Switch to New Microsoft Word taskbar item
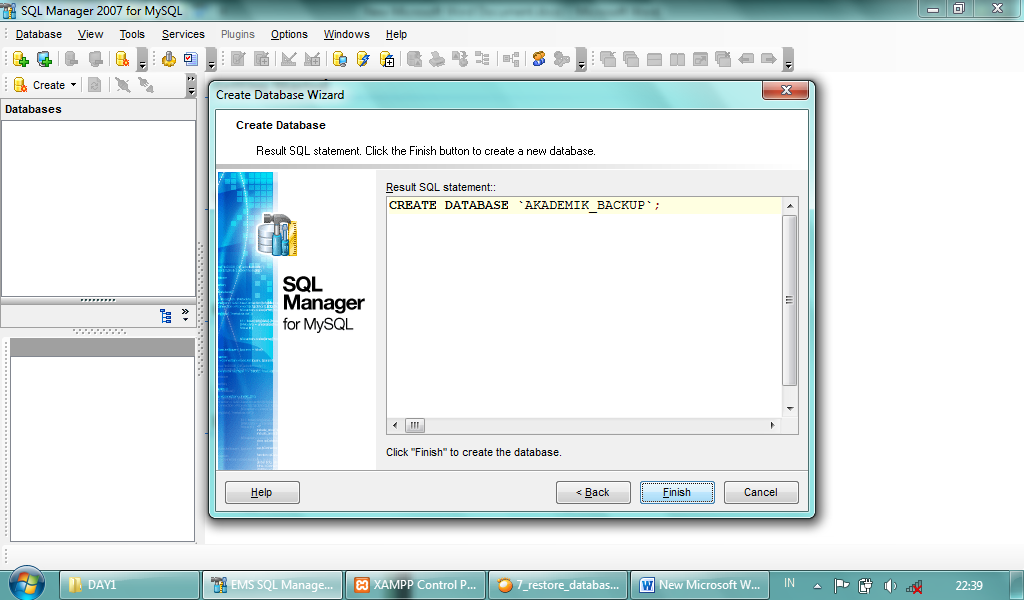The image size is (1024, 600). 701,585
